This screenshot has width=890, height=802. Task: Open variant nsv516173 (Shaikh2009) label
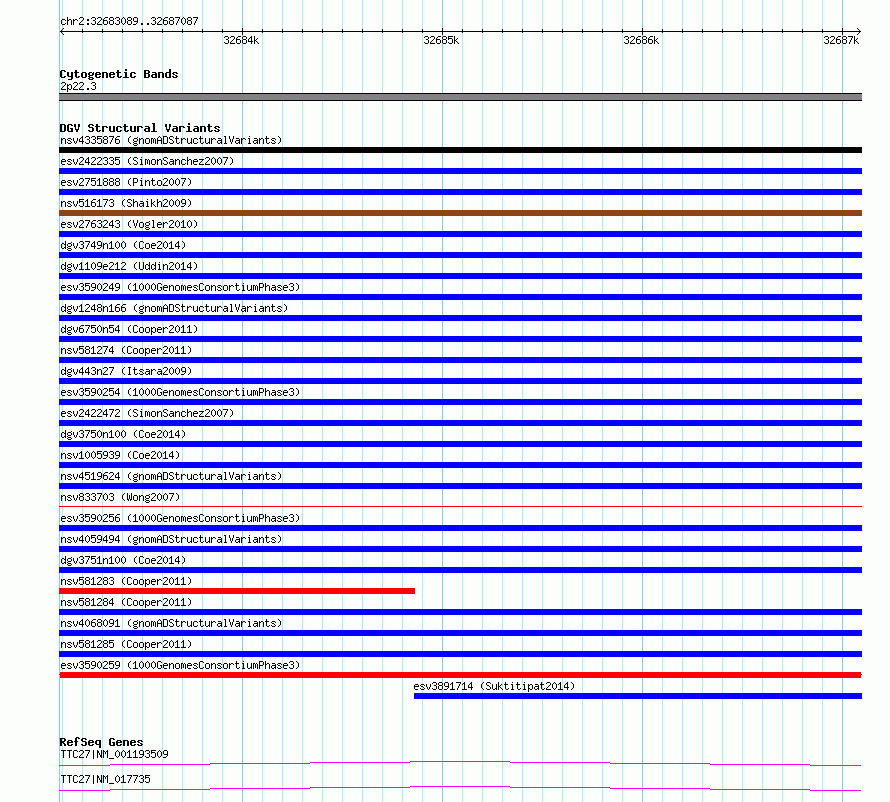pos(126,203)
